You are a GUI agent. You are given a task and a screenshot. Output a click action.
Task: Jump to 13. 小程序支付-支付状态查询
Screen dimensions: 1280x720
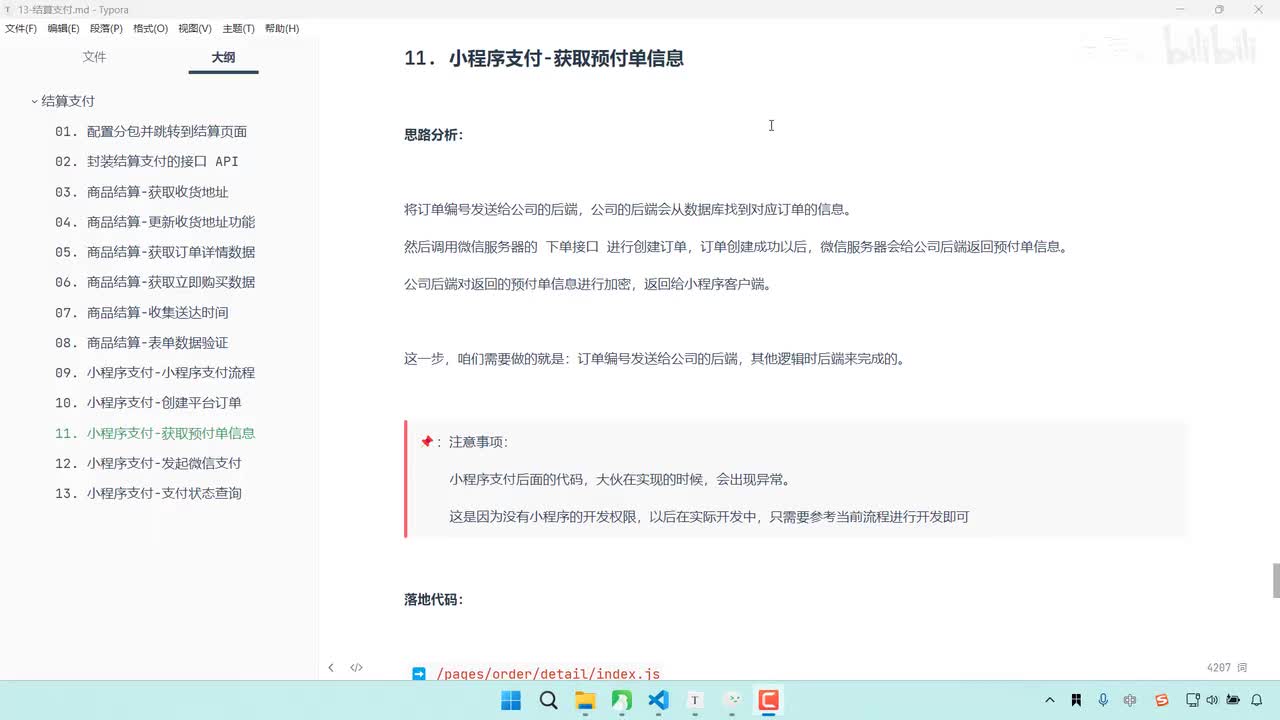point(148,493)
